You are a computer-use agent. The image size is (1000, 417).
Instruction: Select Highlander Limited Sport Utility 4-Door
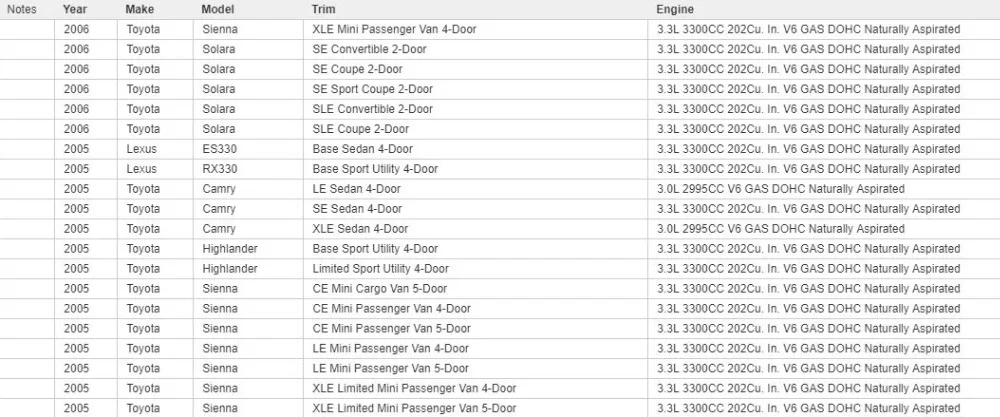(380, 268)
